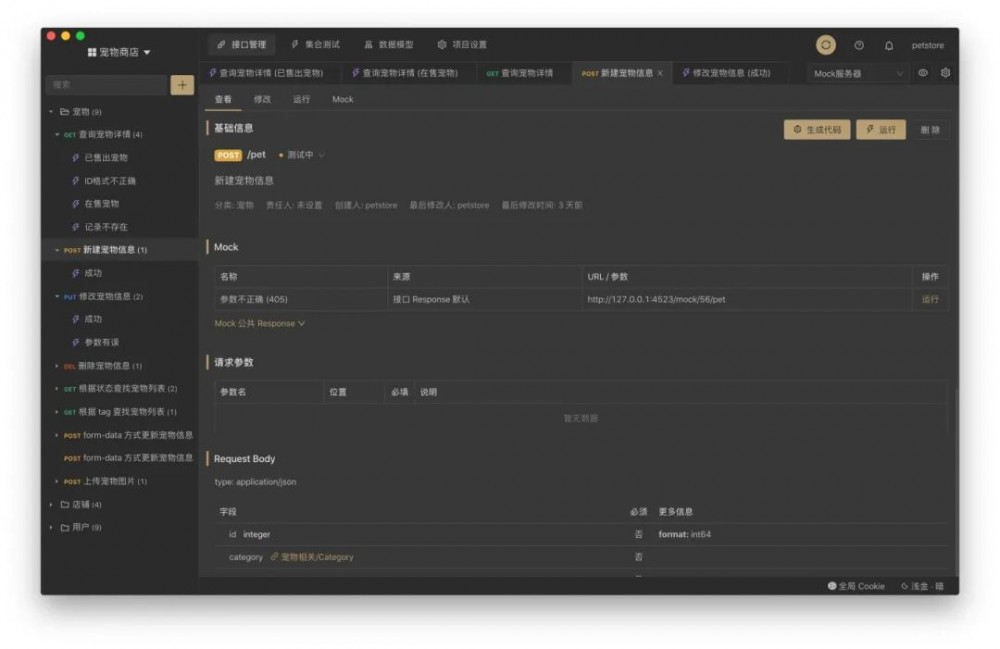Click the add icon next to the search box

click(x=180, y=87)
